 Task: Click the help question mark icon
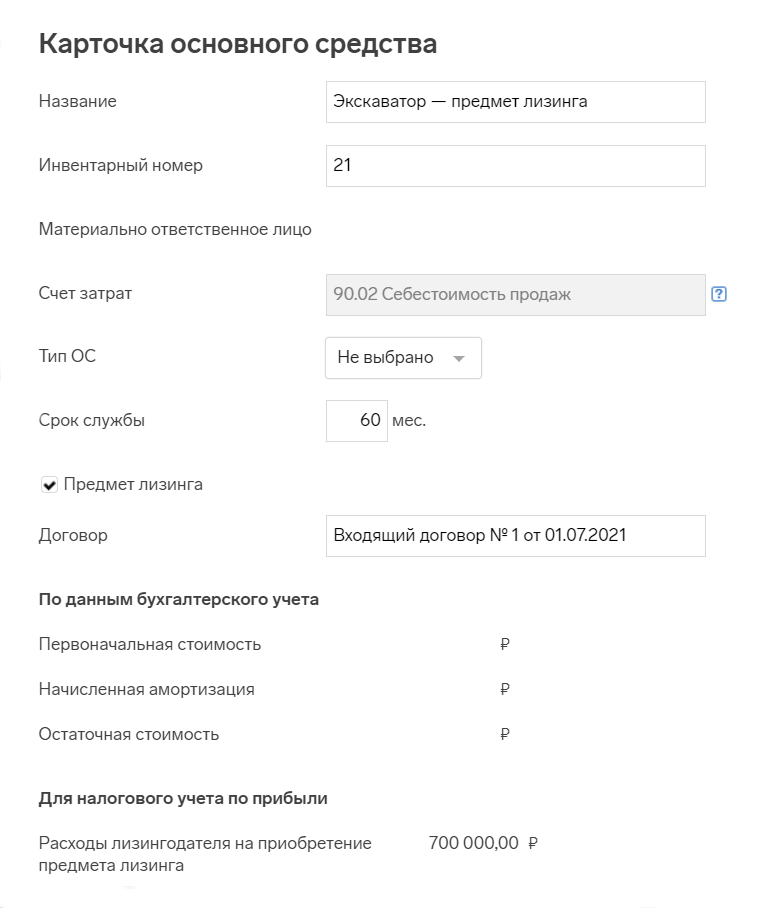coord(719,294)
